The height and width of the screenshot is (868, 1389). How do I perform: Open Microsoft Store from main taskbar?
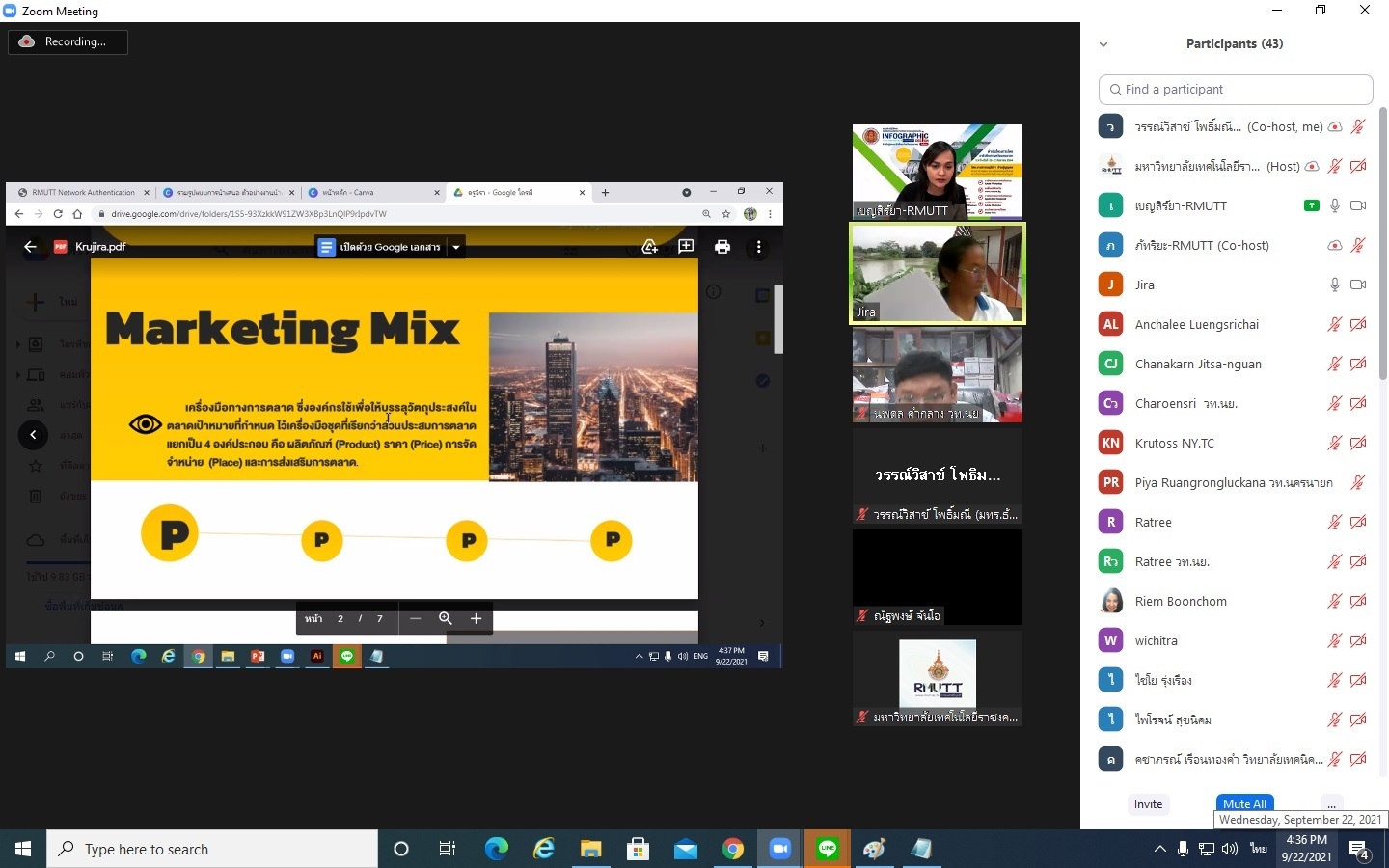[x=638, y=849]
